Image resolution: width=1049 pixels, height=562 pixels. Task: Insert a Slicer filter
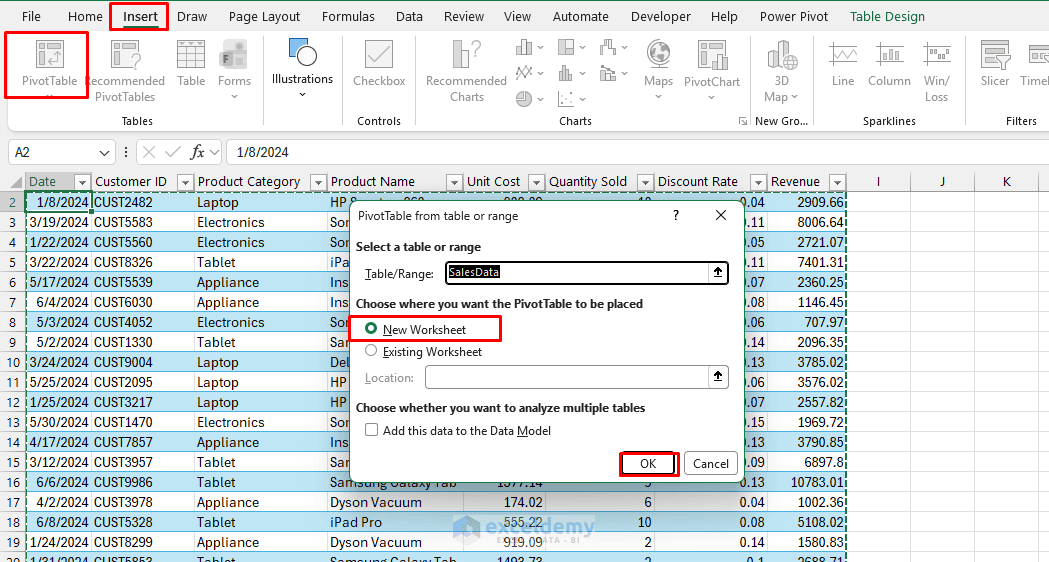coord(995,64)
